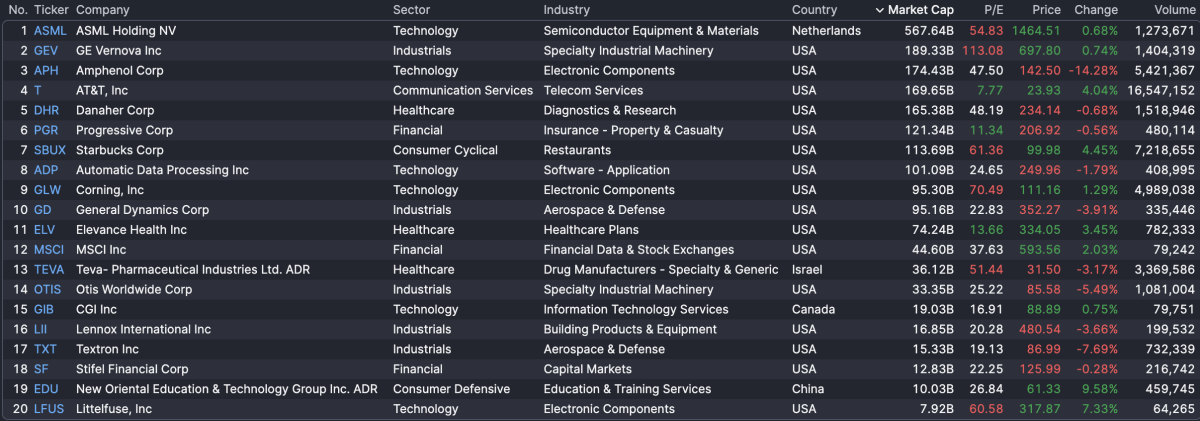Sort by the Industry column header
This screenshot has height=421, width=1200.
click(567, 10)
